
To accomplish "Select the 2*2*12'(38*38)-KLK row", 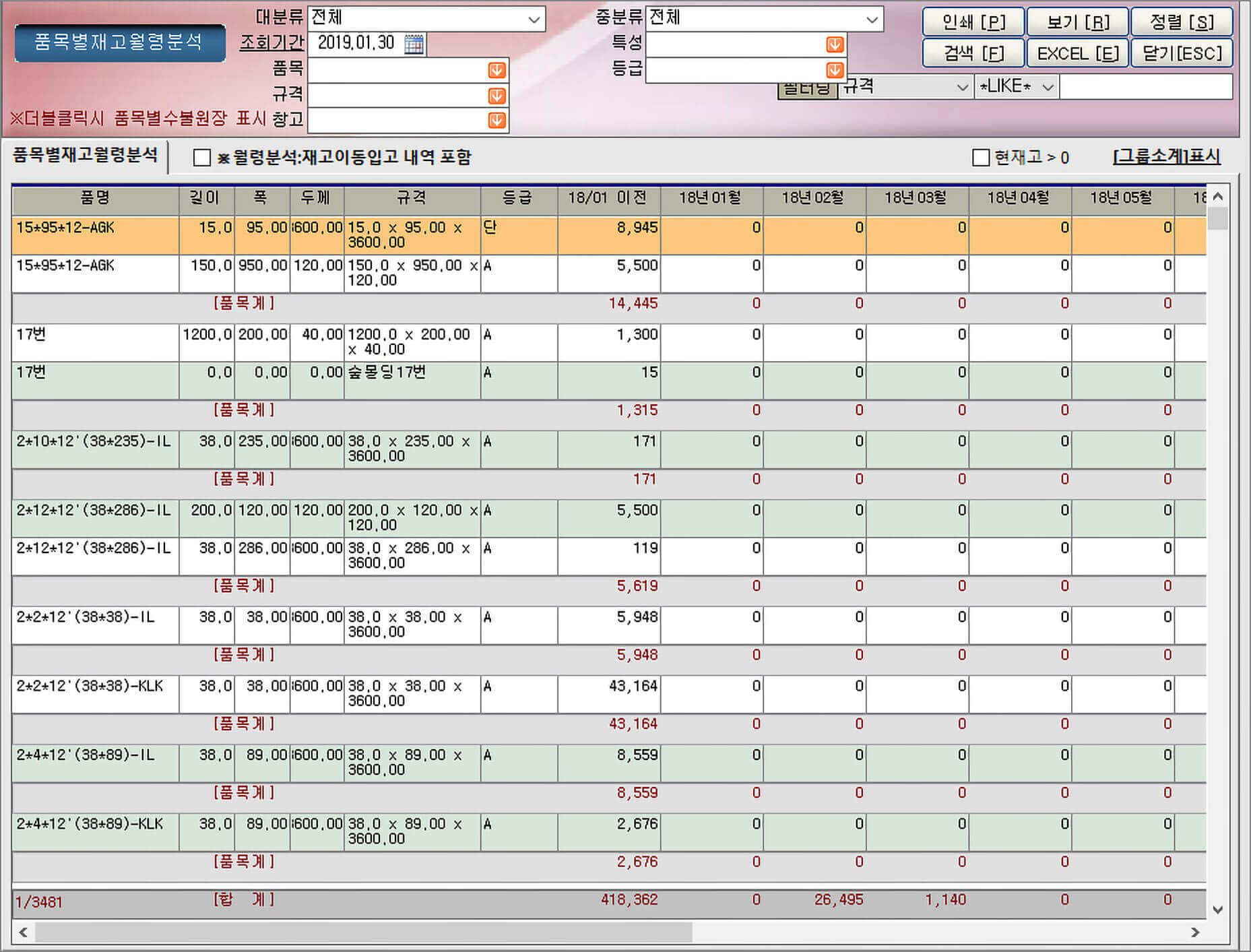I will click(x=609, y=695).
